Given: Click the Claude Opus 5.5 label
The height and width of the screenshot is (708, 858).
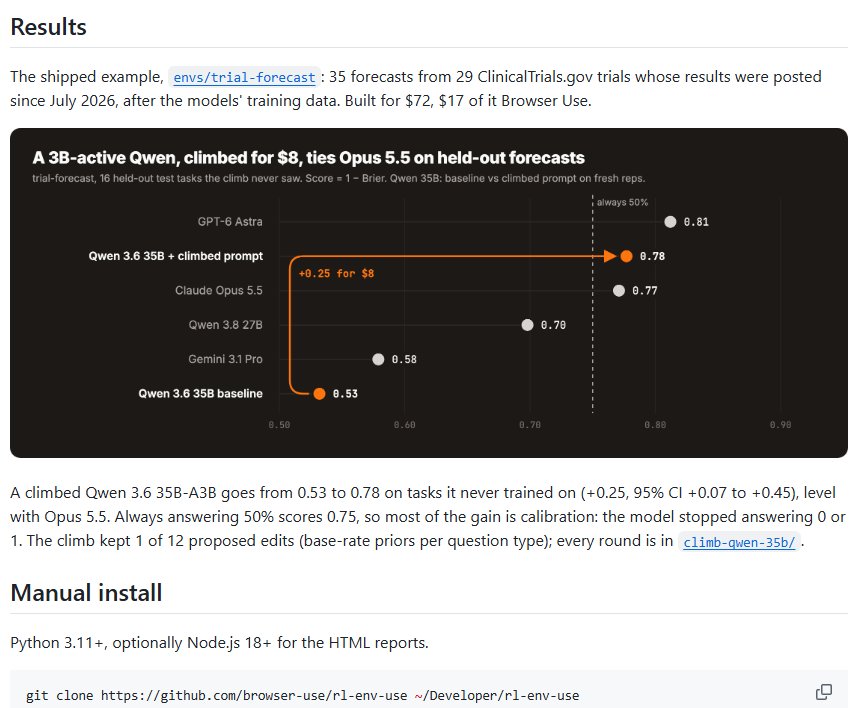Looking at the screenshot, I should tap(219, 291).
